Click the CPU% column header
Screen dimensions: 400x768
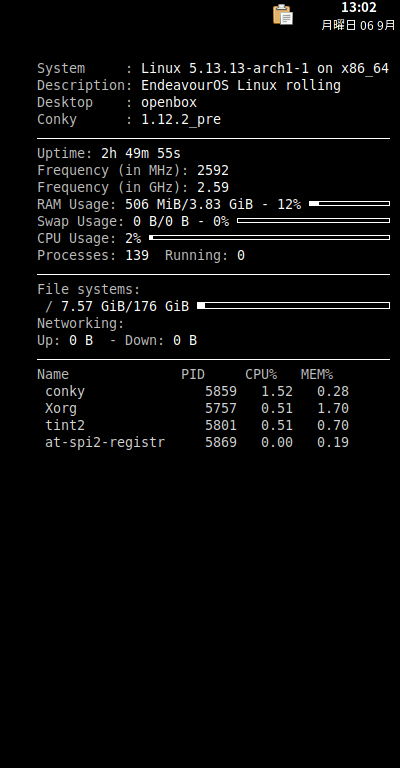coord(261,375)
